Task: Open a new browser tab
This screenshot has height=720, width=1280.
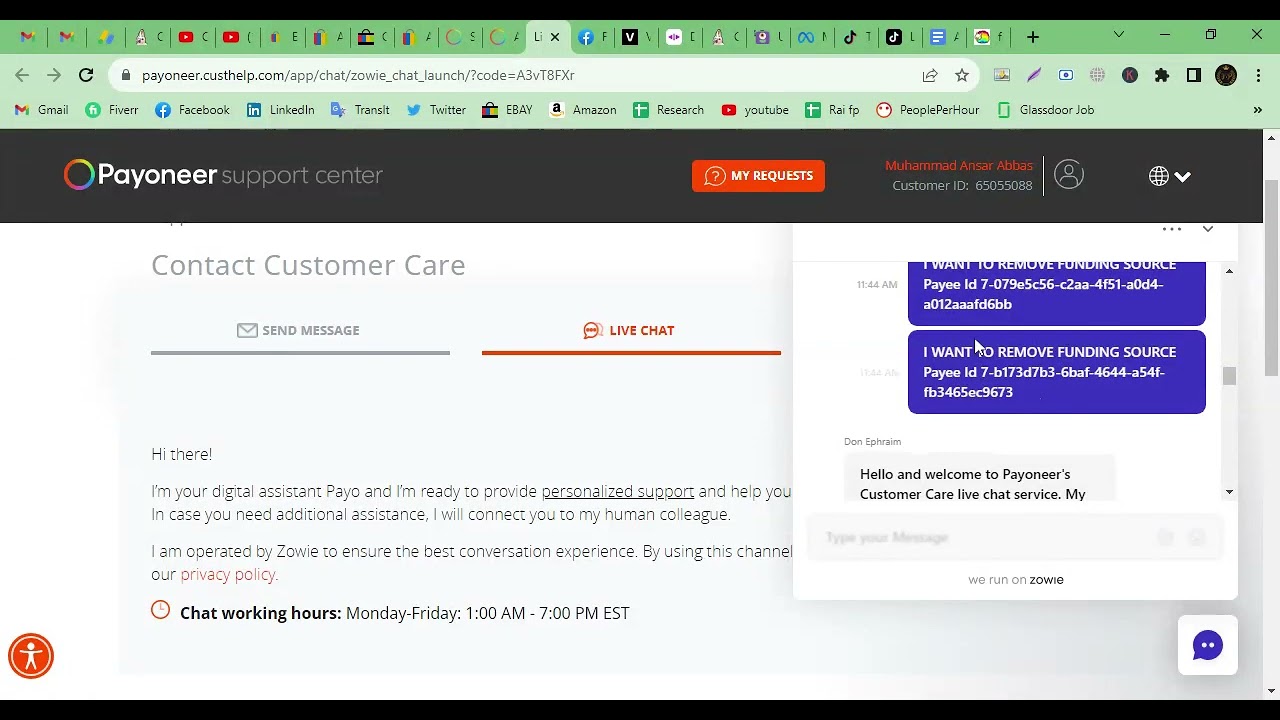Action: [1033, 37]
